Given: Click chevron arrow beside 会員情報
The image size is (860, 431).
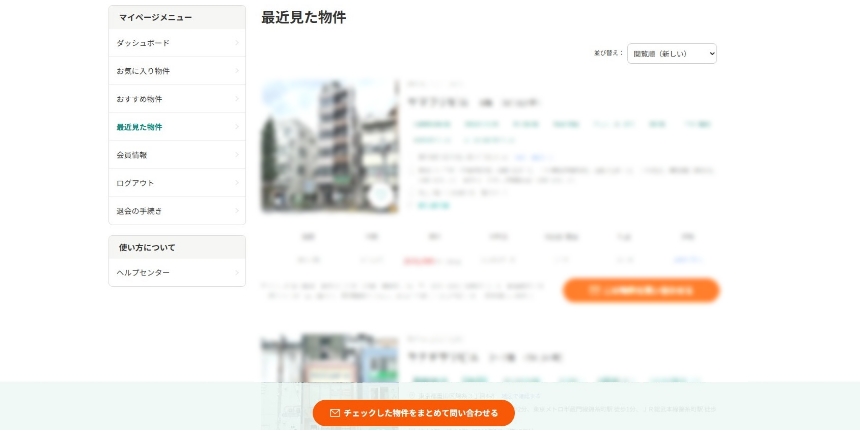Looking at the screenshot, I should (x=237, y=155).
